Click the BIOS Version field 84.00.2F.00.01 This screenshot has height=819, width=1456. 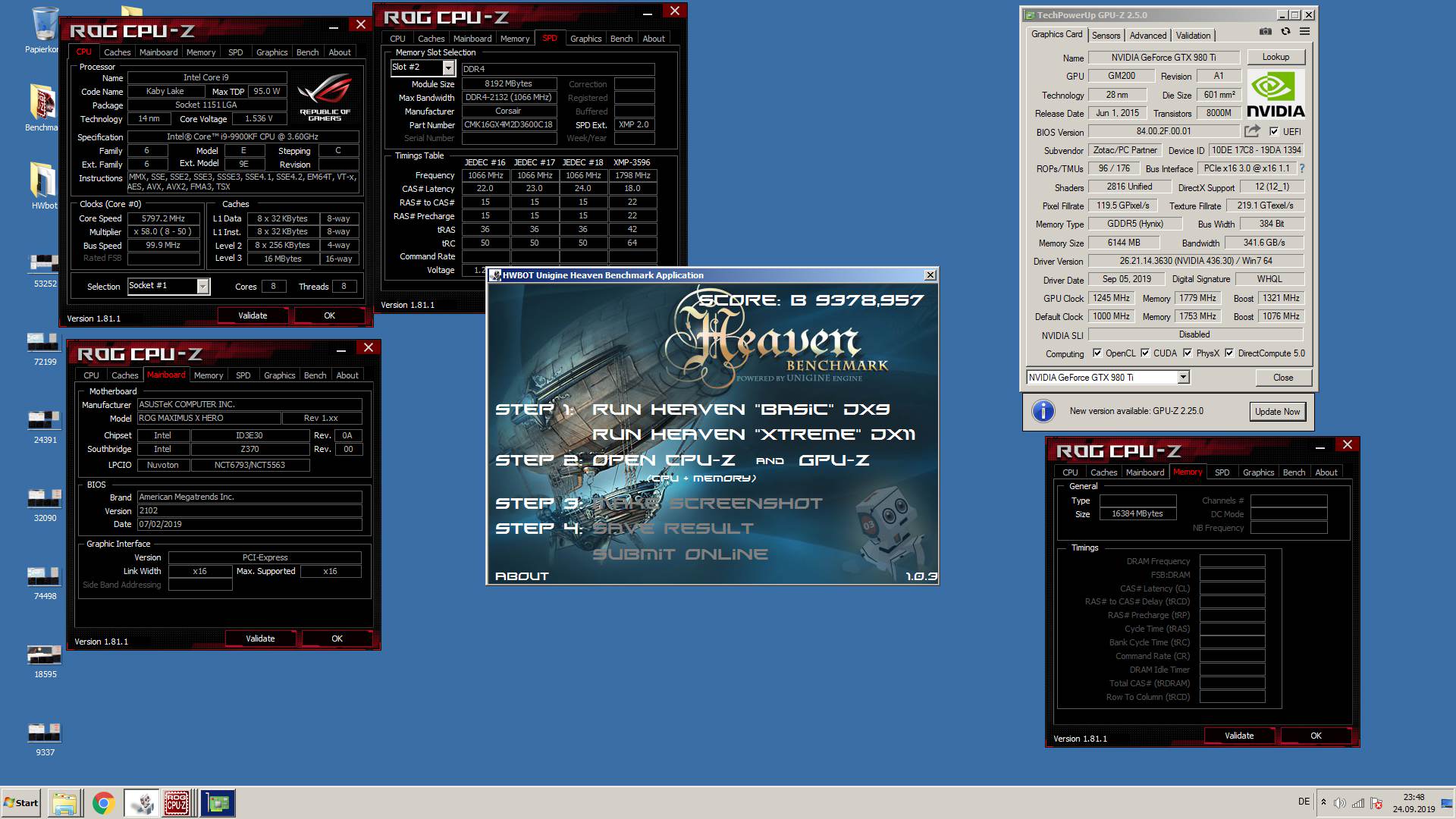(x=1163, y=131)
